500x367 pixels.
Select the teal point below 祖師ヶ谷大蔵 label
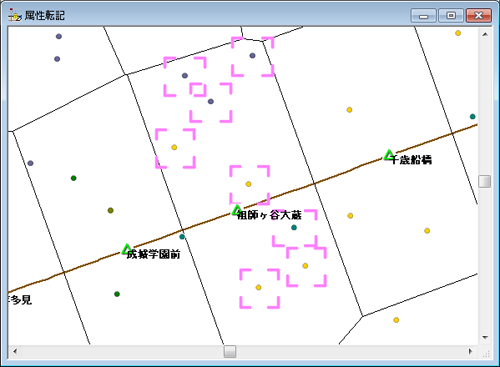tap(294, 228)
